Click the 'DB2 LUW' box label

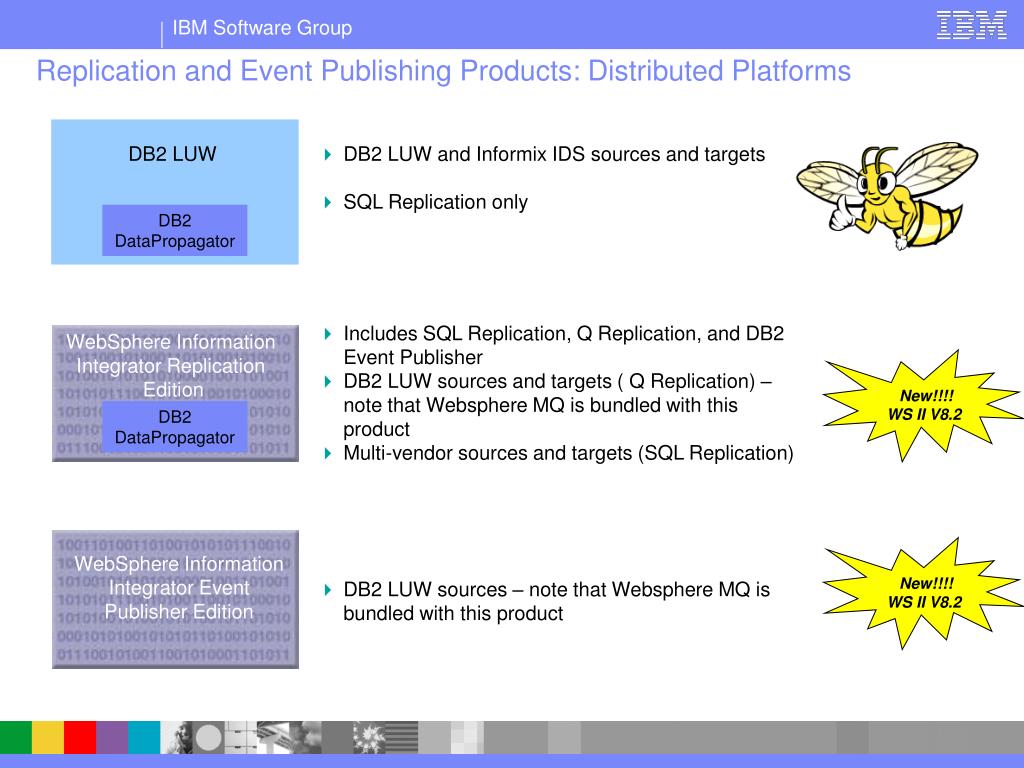tap(172, 154)
